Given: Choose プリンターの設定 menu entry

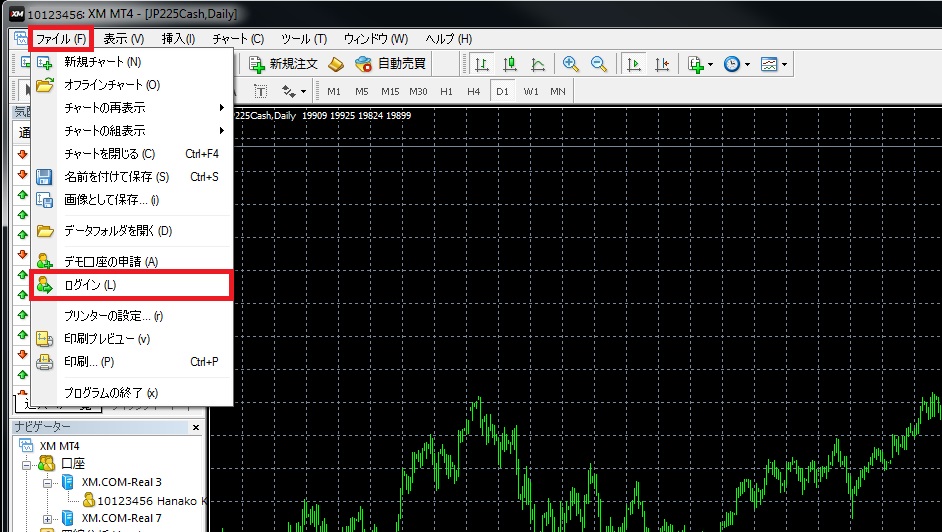Looking at the screenshot, I should (x=132, y=316).
